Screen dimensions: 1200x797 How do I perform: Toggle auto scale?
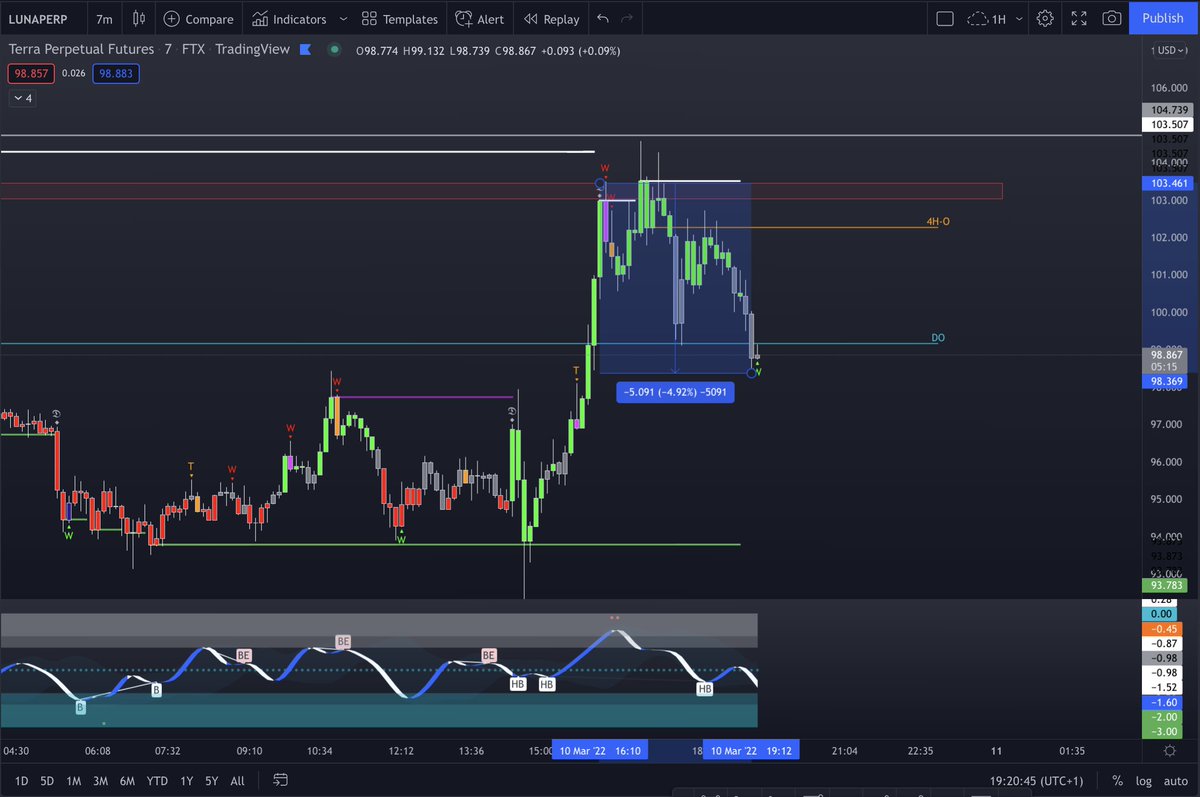(1174, 780)
